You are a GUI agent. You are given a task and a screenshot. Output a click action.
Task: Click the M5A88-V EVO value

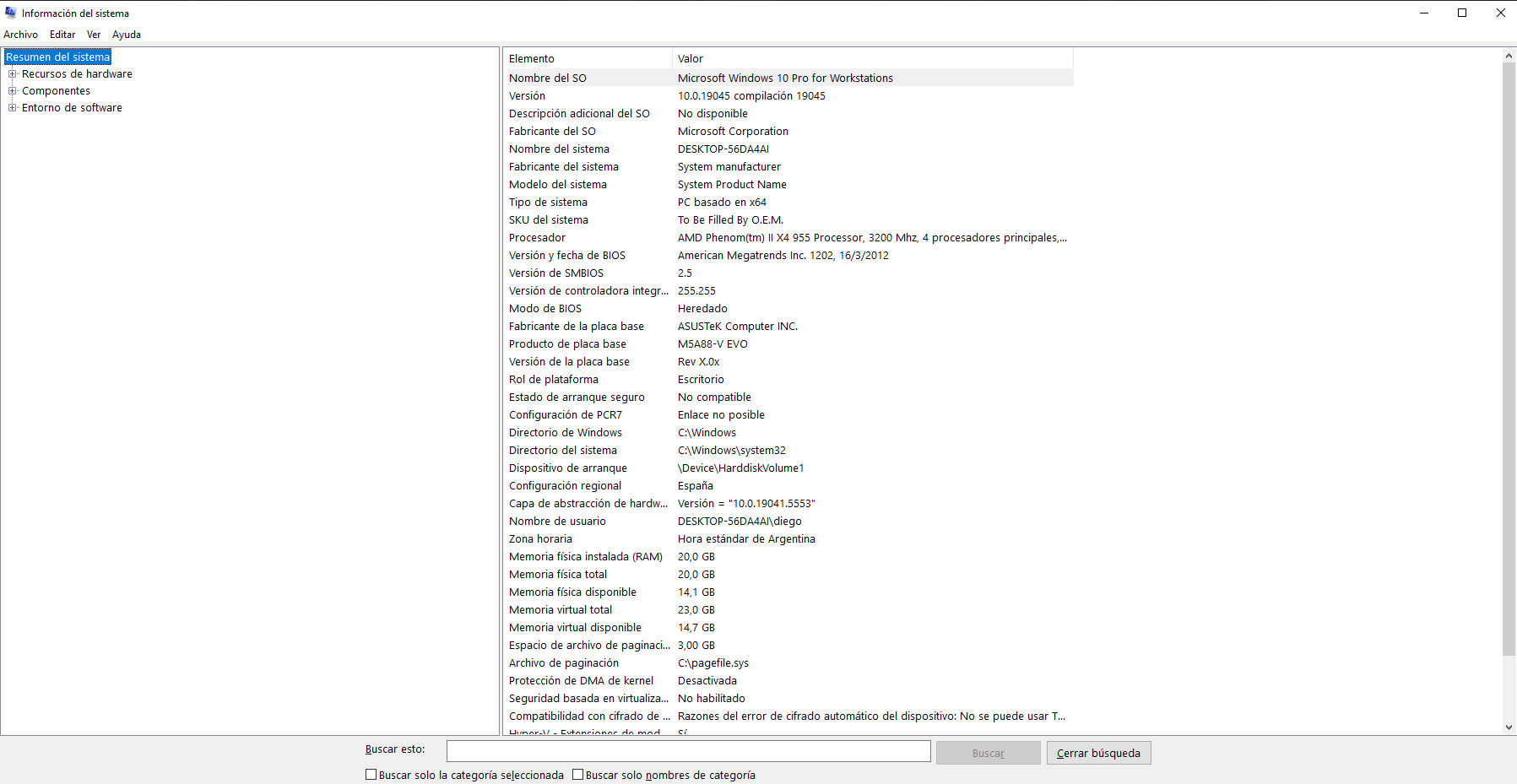coord(712,343)
